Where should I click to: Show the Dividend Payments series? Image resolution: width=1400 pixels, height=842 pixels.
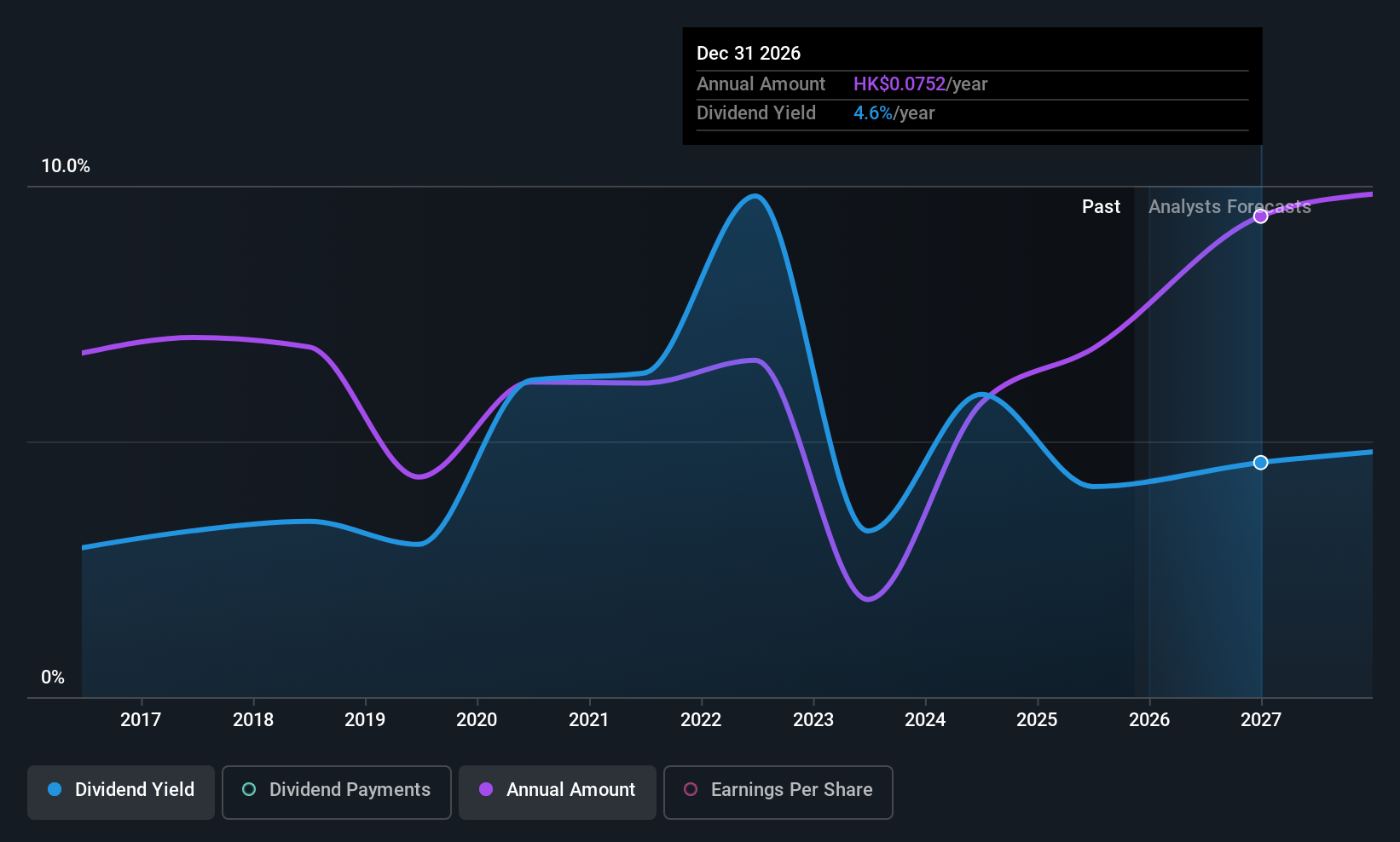[x=336, y=792]
